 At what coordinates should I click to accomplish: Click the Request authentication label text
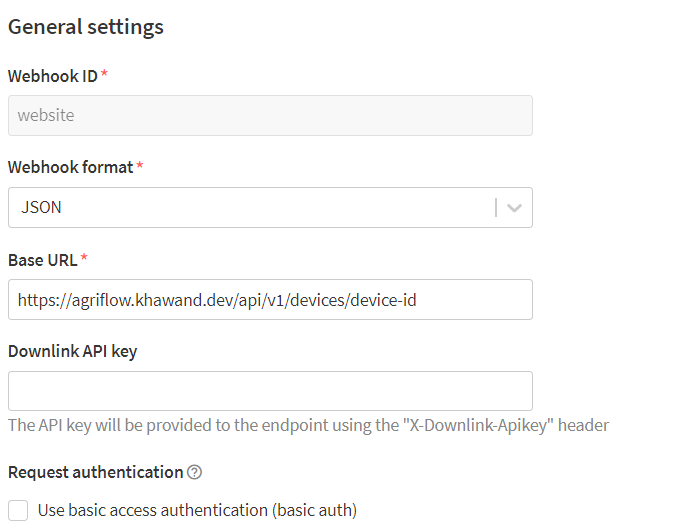(95, 472)
